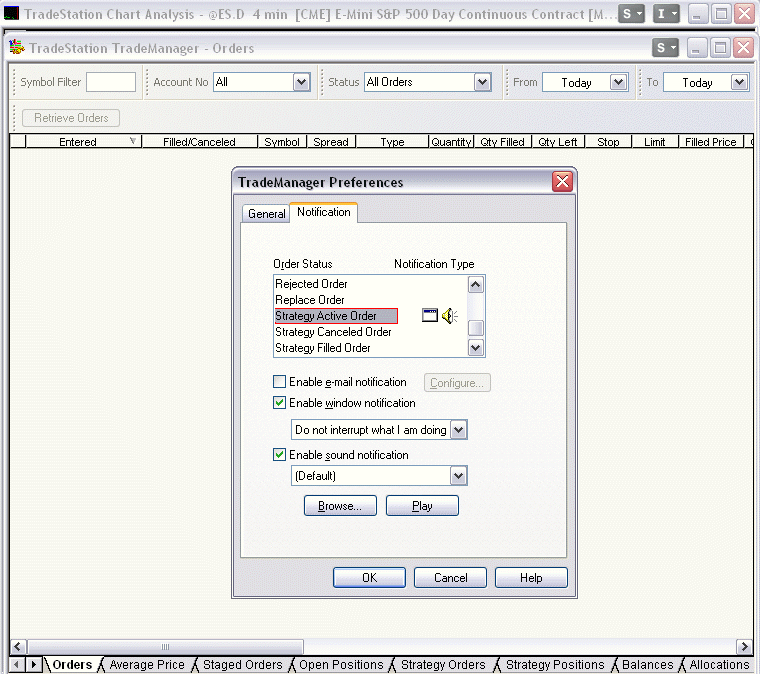This screenshot has width=760, height=674.
Task: Open the Status All Orders dropdown
Action: [482, 82]
